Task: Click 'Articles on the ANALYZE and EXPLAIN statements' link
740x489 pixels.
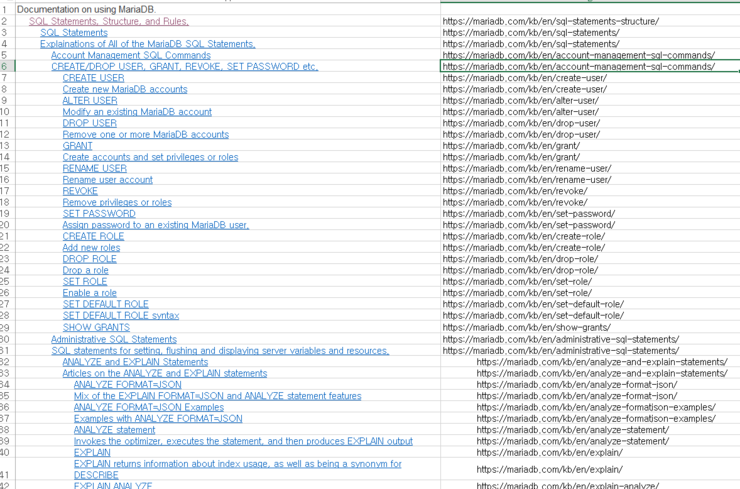Action: click(x=165, y=373)
